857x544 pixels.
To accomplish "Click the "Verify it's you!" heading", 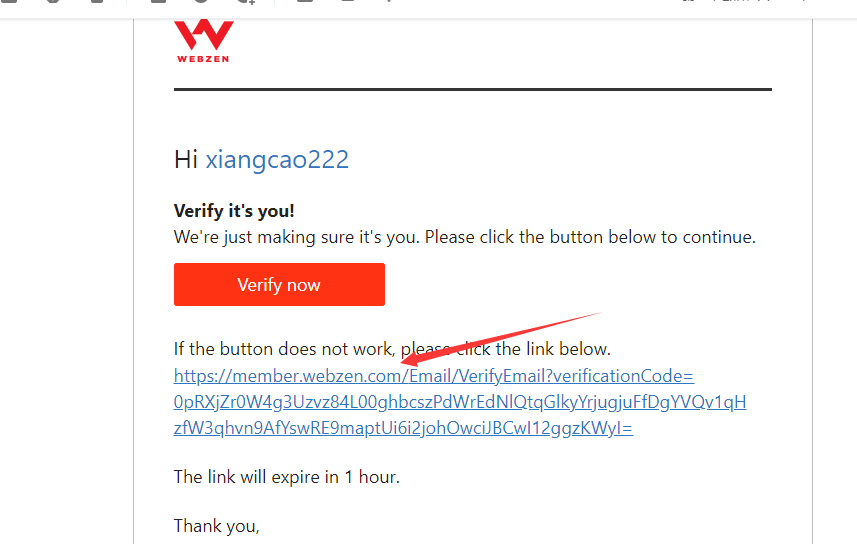I will (234, 211).
